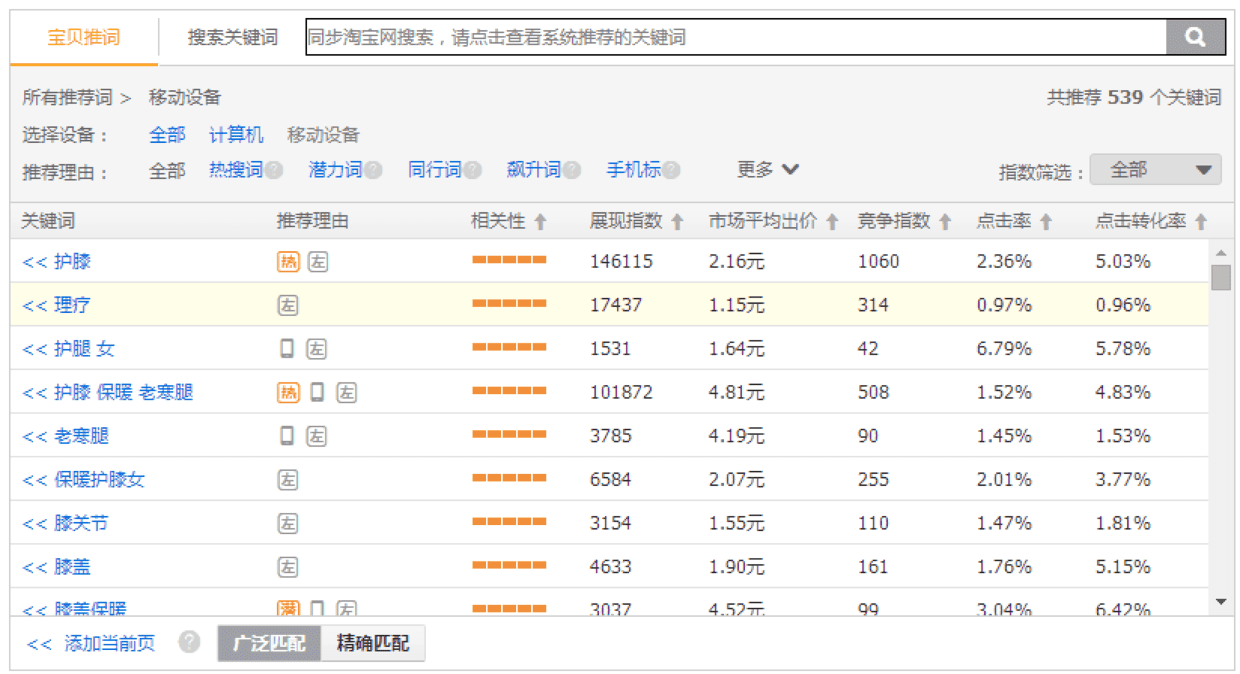This screenshot has width=1240, height=674.
Task: Click help icon next to 潜力词
Action: coord(373,170)
